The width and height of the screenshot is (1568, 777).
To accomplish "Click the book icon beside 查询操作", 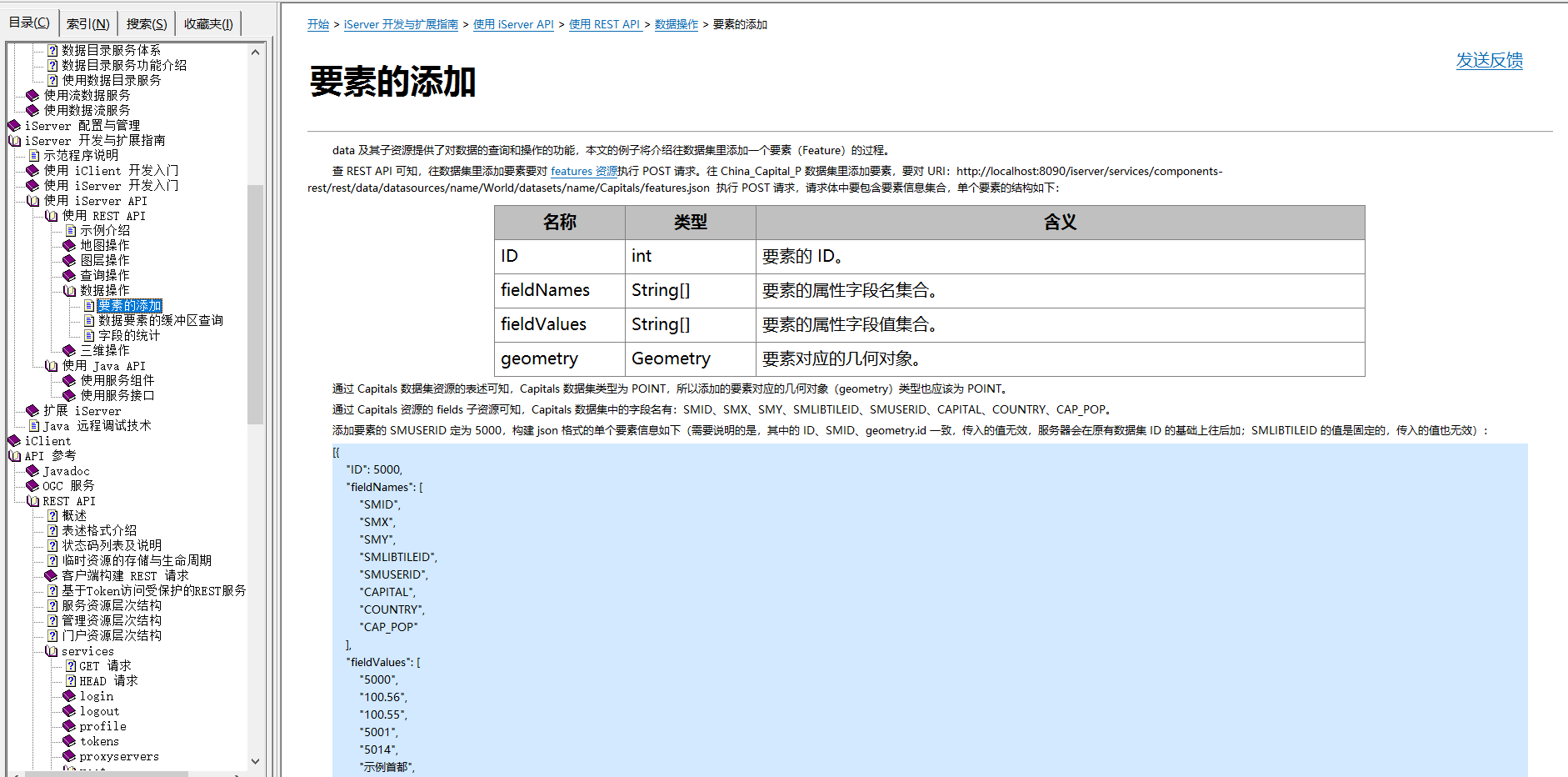I will [70, 276].
